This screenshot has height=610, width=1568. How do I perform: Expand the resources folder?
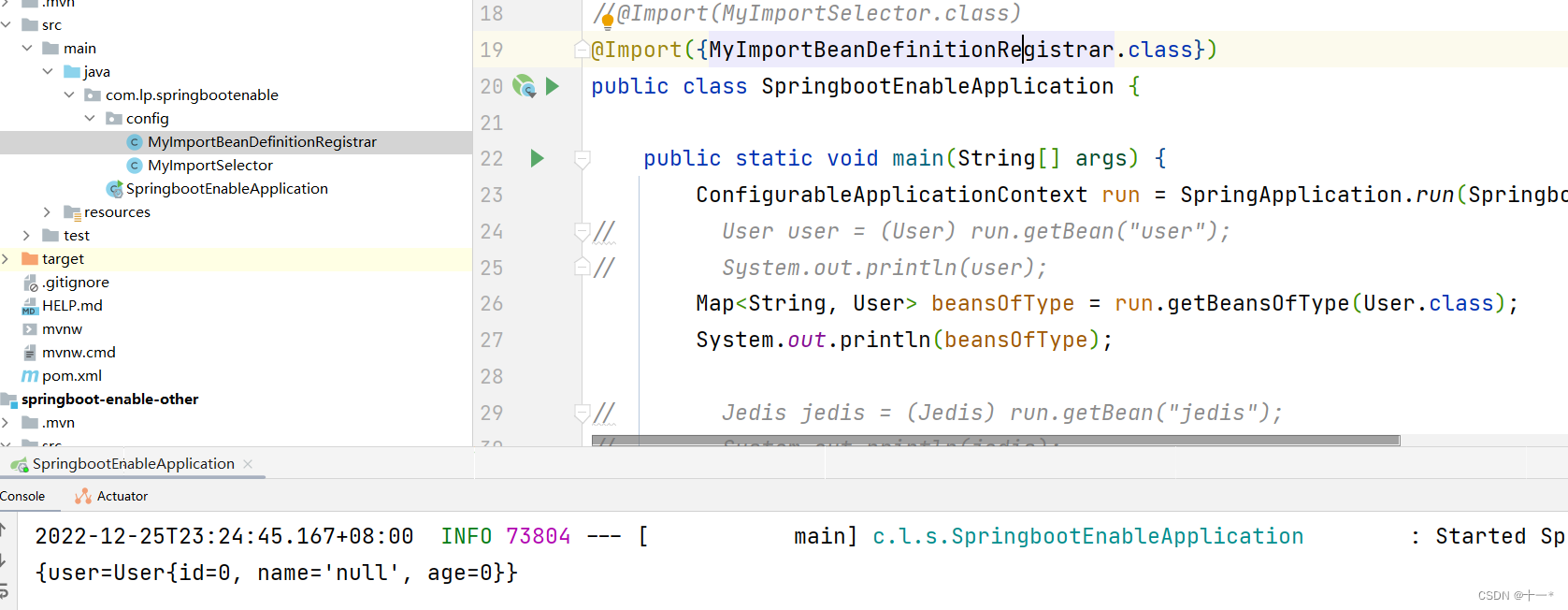tap(47, 212)
